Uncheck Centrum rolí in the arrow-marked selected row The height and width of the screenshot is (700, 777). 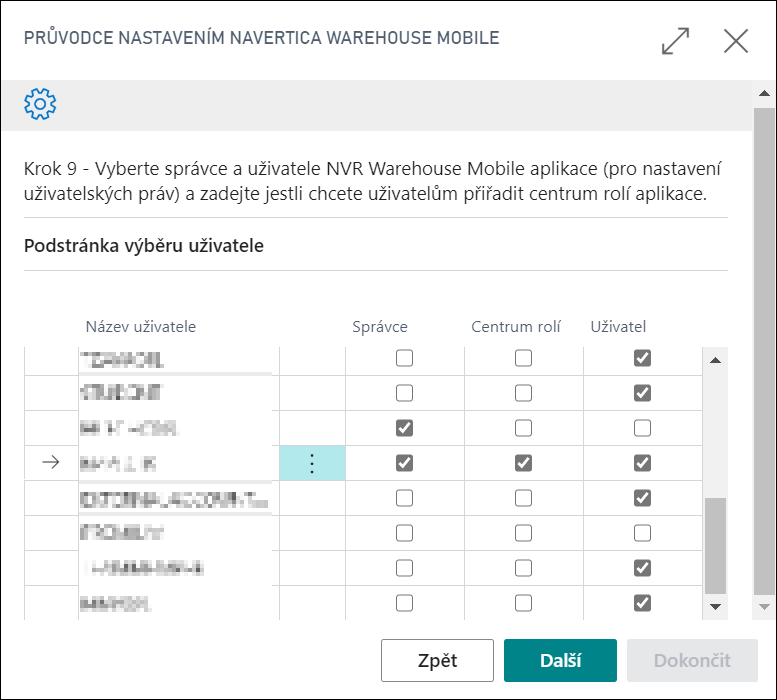tap(523, 463)
